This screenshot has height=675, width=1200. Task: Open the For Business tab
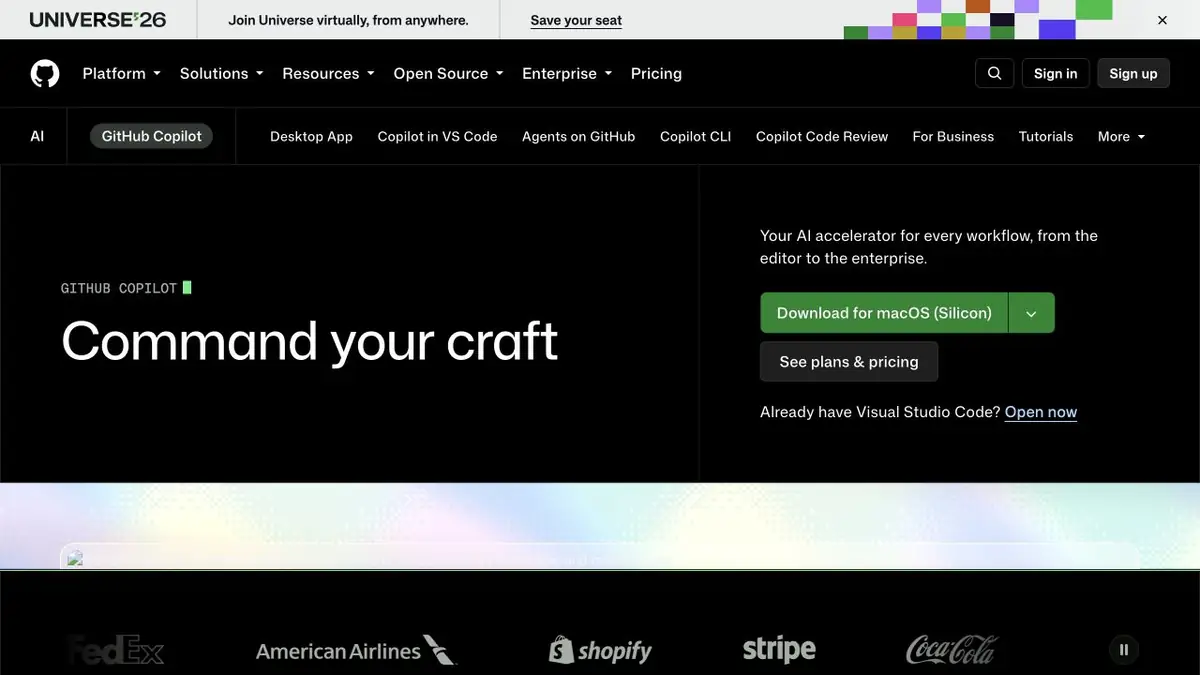point(953,136)
